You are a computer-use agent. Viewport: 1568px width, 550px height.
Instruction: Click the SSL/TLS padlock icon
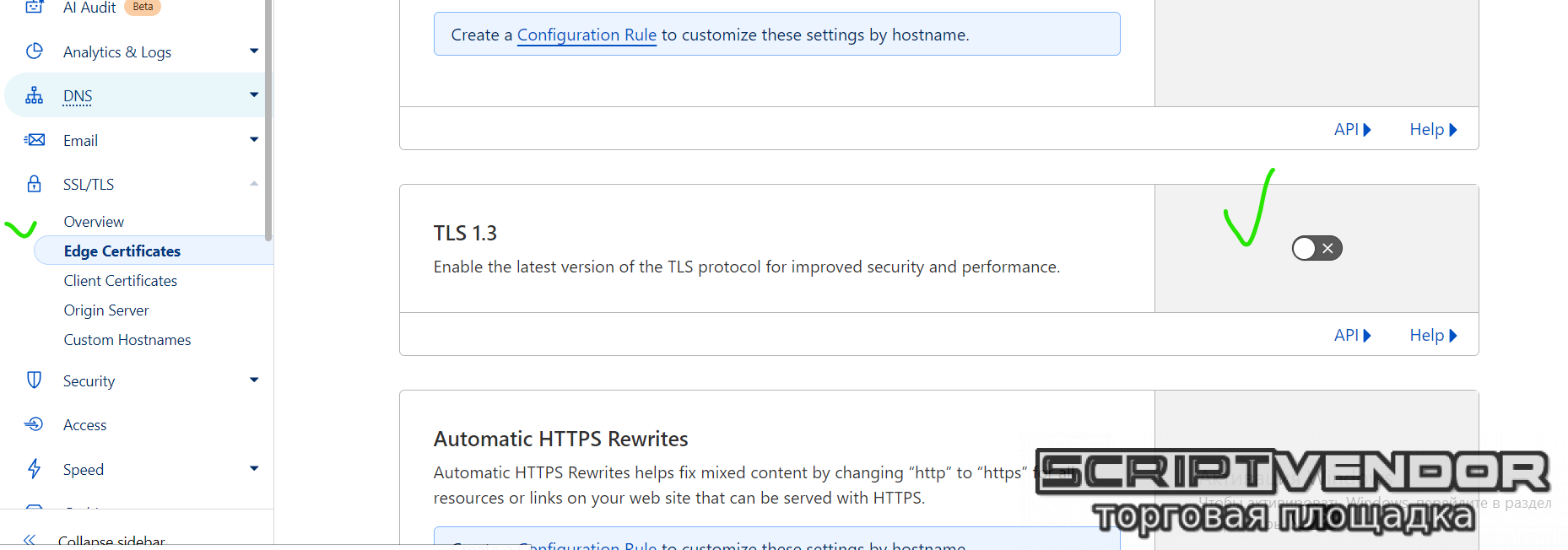click(x=35, y=184)
